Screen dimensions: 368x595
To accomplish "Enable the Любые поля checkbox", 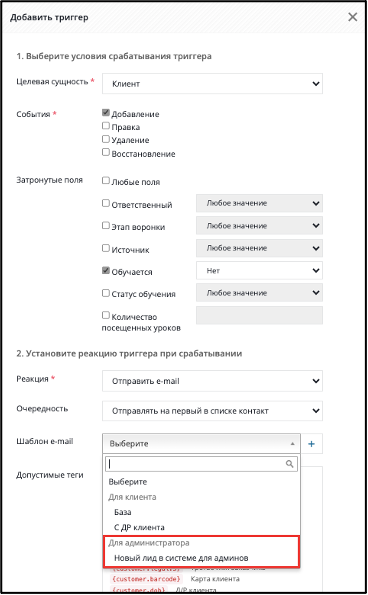I will (106, 180).
